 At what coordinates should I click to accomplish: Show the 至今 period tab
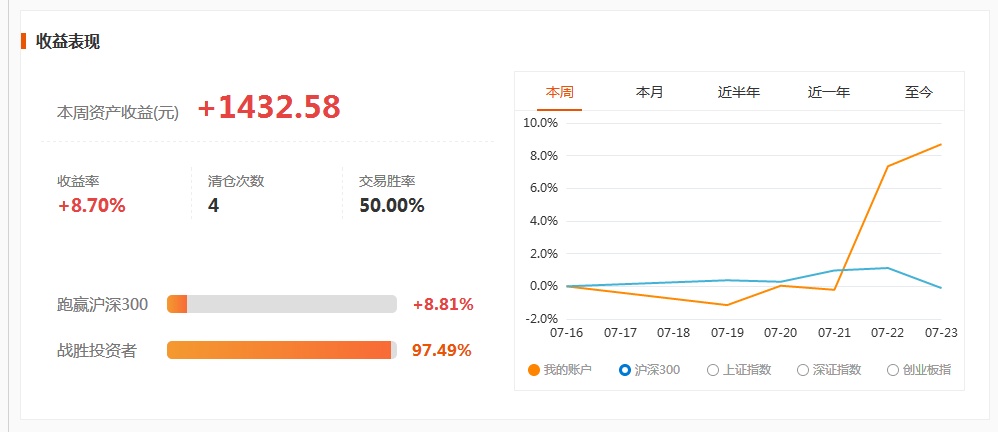coord(918,92)
